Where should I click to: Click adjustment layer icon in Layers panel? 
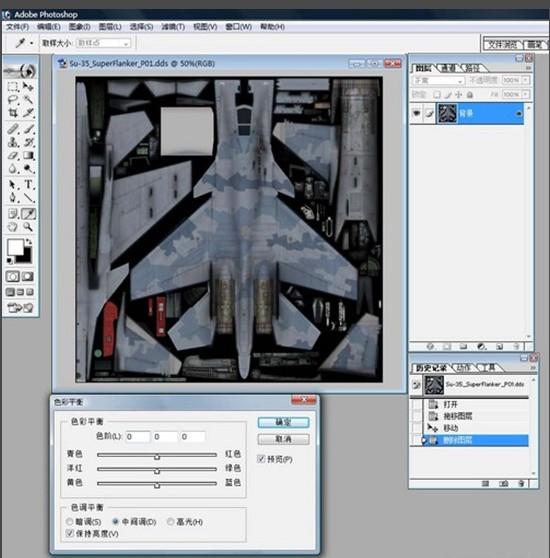pos(481,346)
